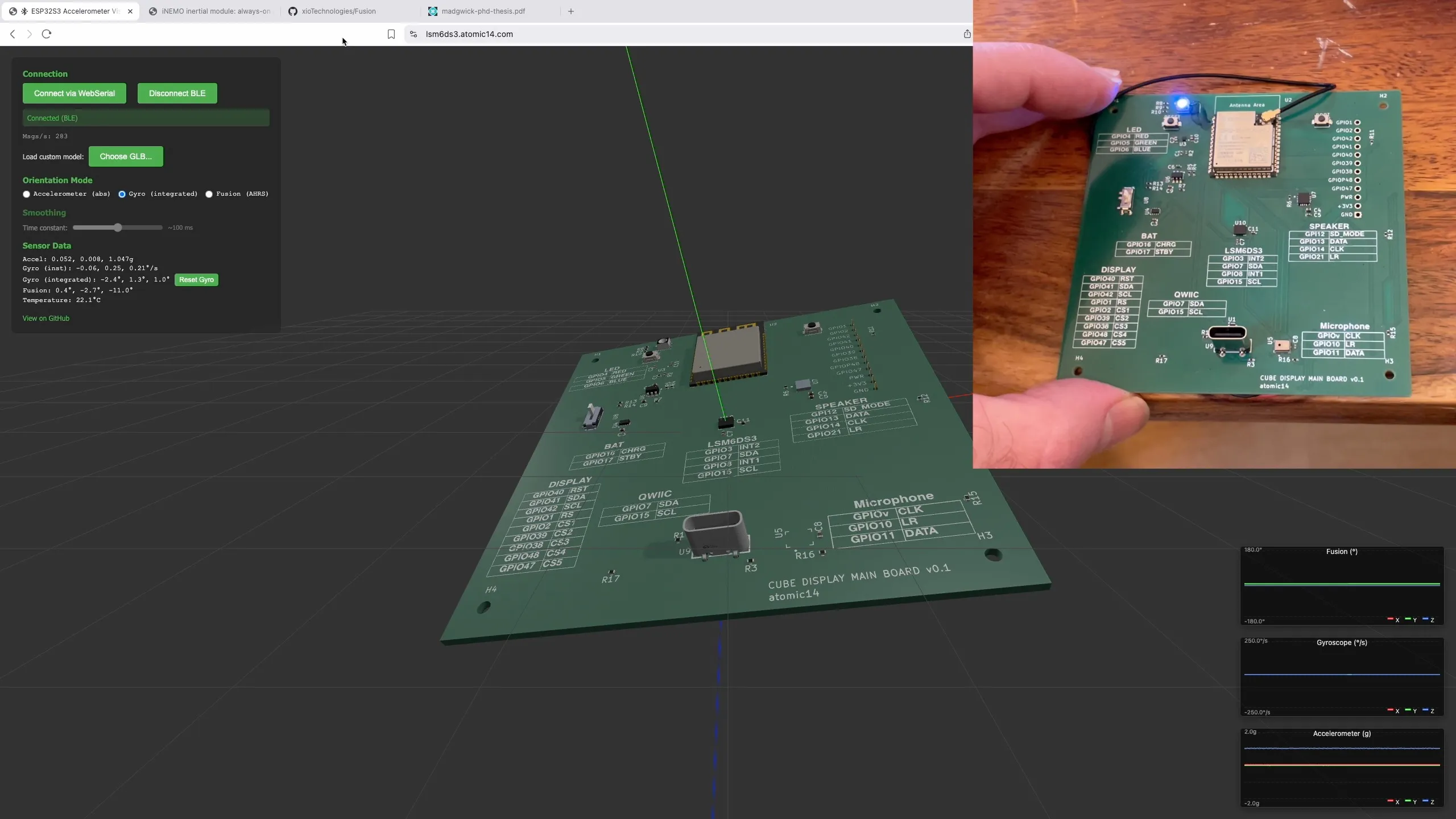Toggle X axis in Gyroscope chart legend
The image size is (1456, 819).
coord(1392,710)
